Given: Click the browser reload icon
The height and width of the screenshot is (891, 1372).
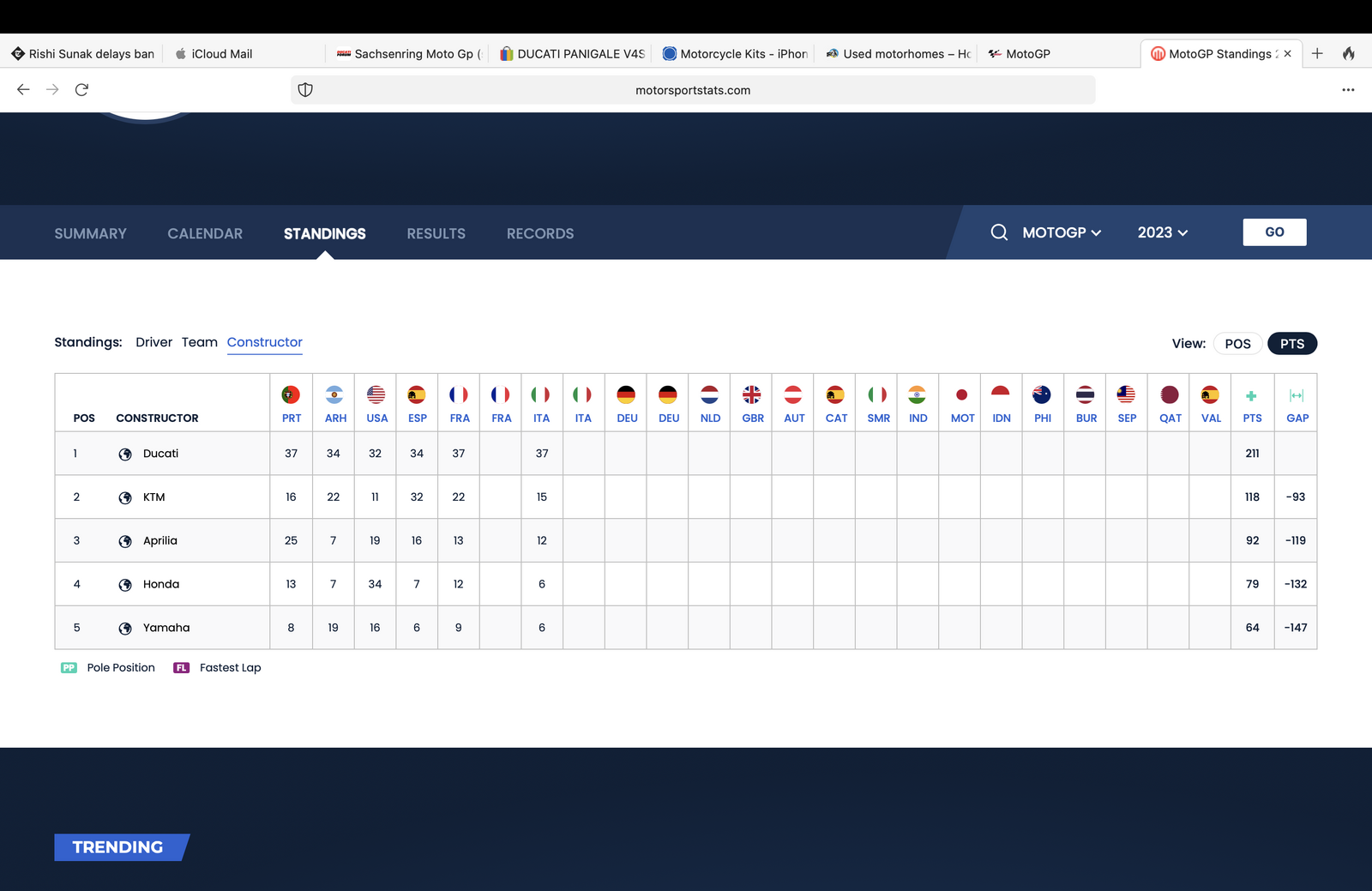Looking at the screenshot, I should click(x=81, y=90).
